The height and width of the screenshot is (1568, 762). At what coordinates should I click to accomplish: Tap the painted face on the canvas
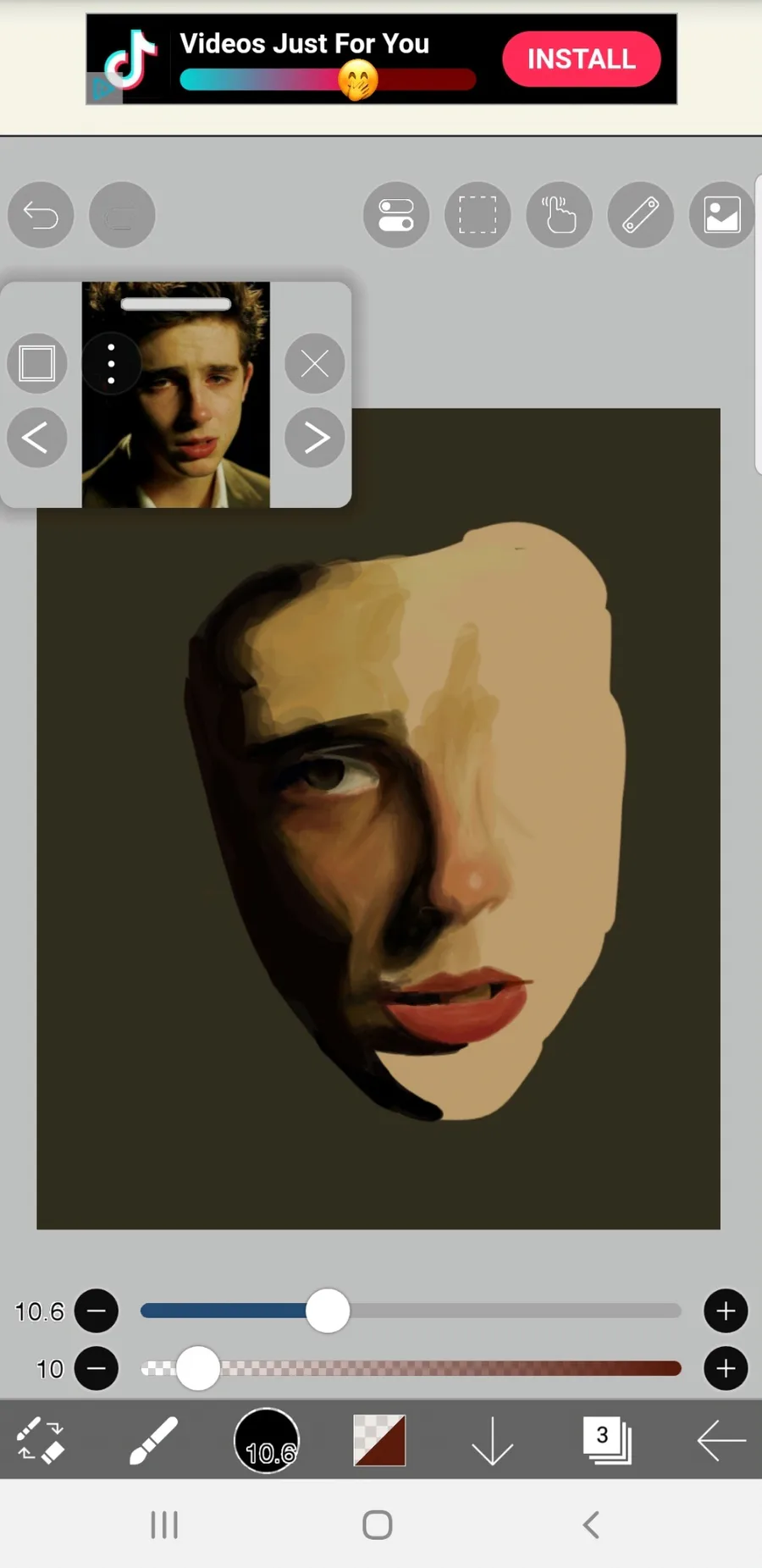pyautogui.click(x=406, y=821)
